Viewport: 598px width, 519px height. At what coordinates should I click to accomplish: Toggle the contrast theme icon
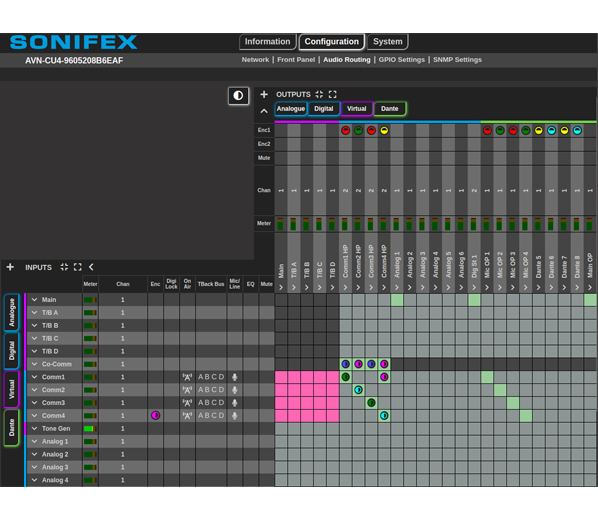pyautogui.click(x=238, y=95)
